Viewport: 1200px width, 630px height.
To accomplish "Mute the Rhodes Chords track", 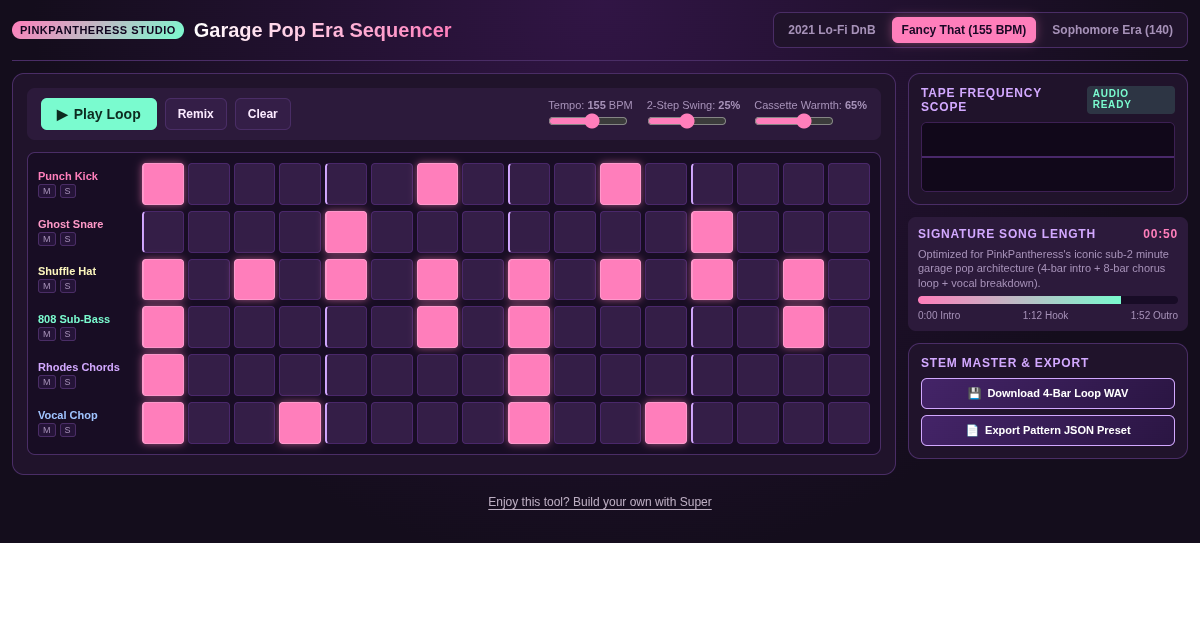I will click(x=47, y=382).
